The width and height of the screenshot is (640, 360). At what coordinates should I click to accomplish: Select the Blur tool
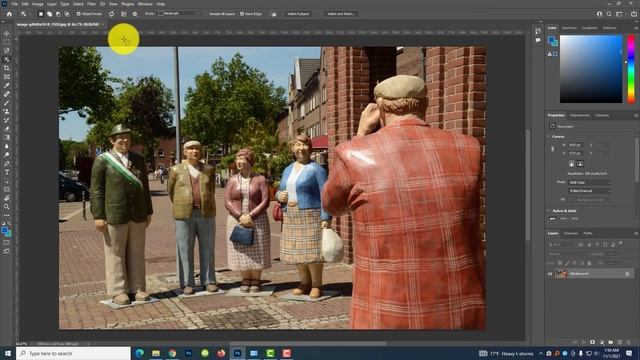tap(7, 146)
